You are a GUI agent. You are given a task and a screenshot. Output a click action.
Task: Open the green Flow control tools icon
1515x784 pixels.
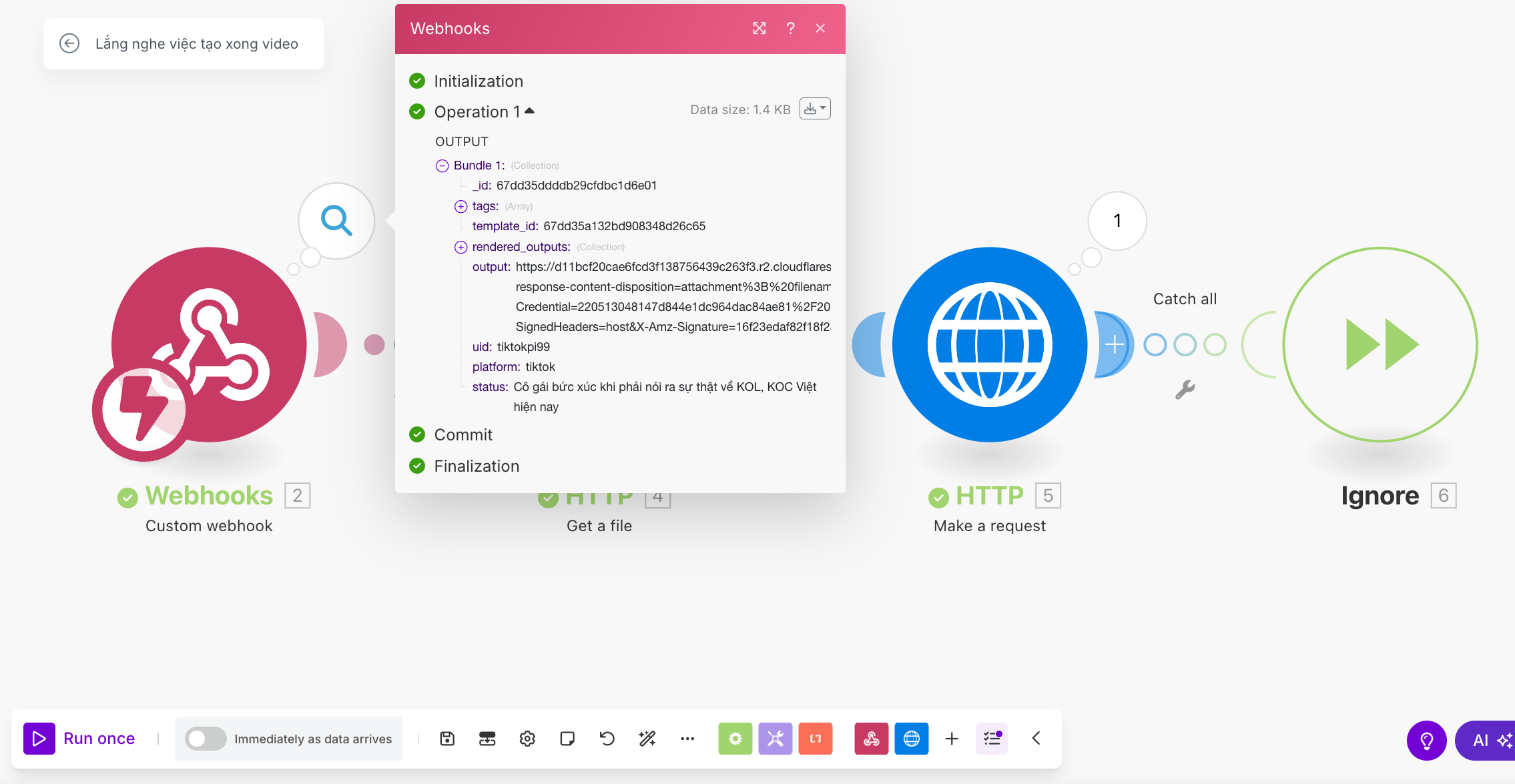(735, 739)
